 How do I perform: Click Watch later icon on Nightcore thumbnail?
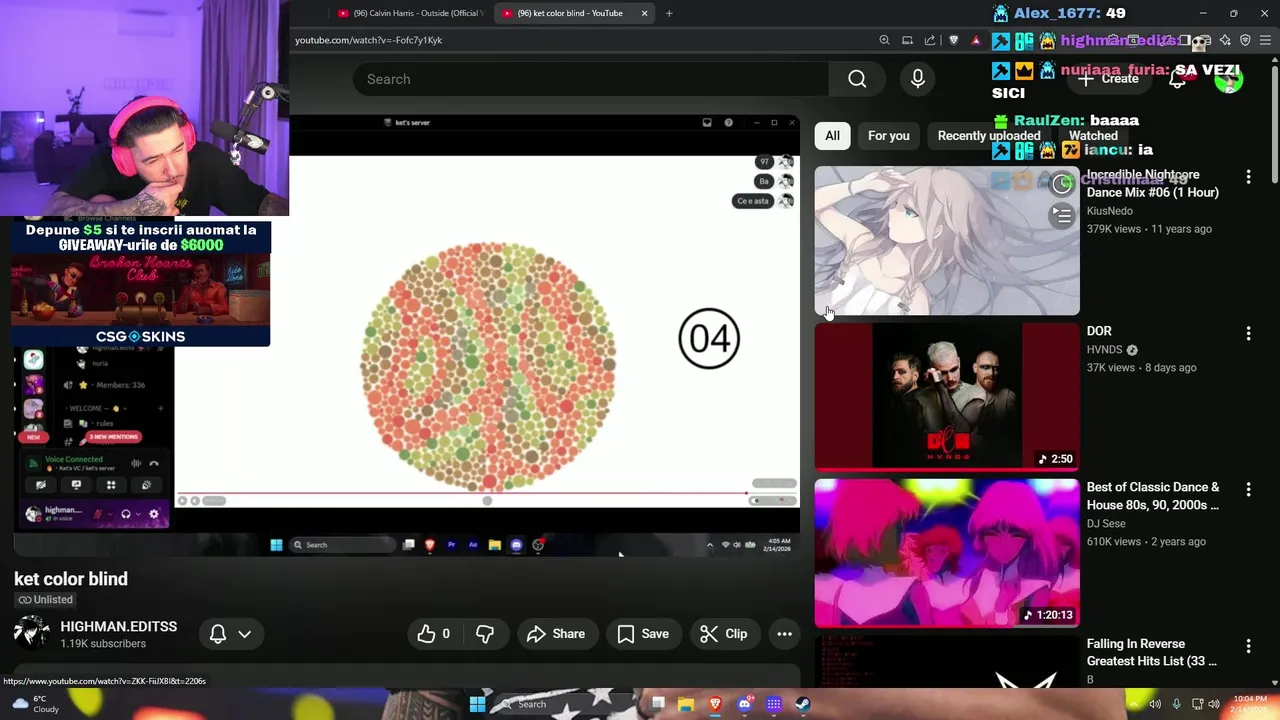1062,184
